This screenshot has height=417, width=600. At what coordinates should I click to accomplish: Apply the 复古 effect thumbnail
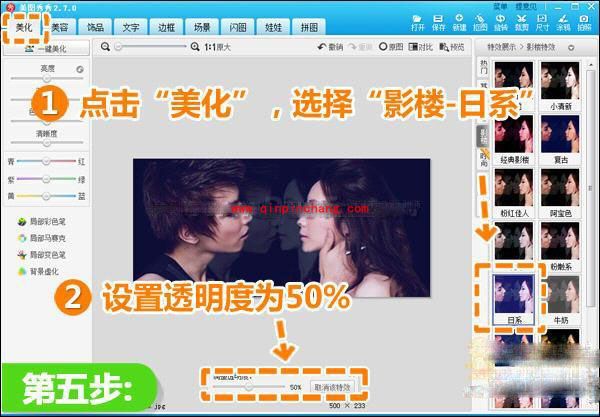(x=560, y=139)
